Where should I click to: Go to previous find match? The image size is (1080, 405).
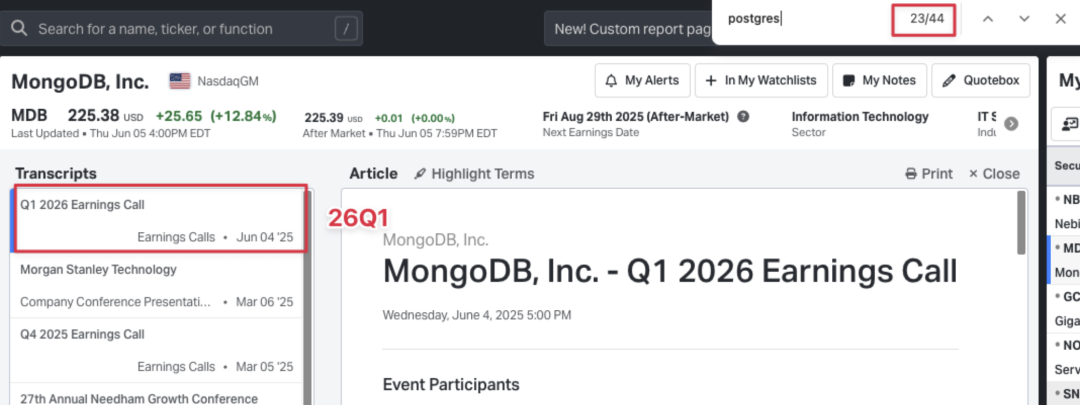[988, 19]
